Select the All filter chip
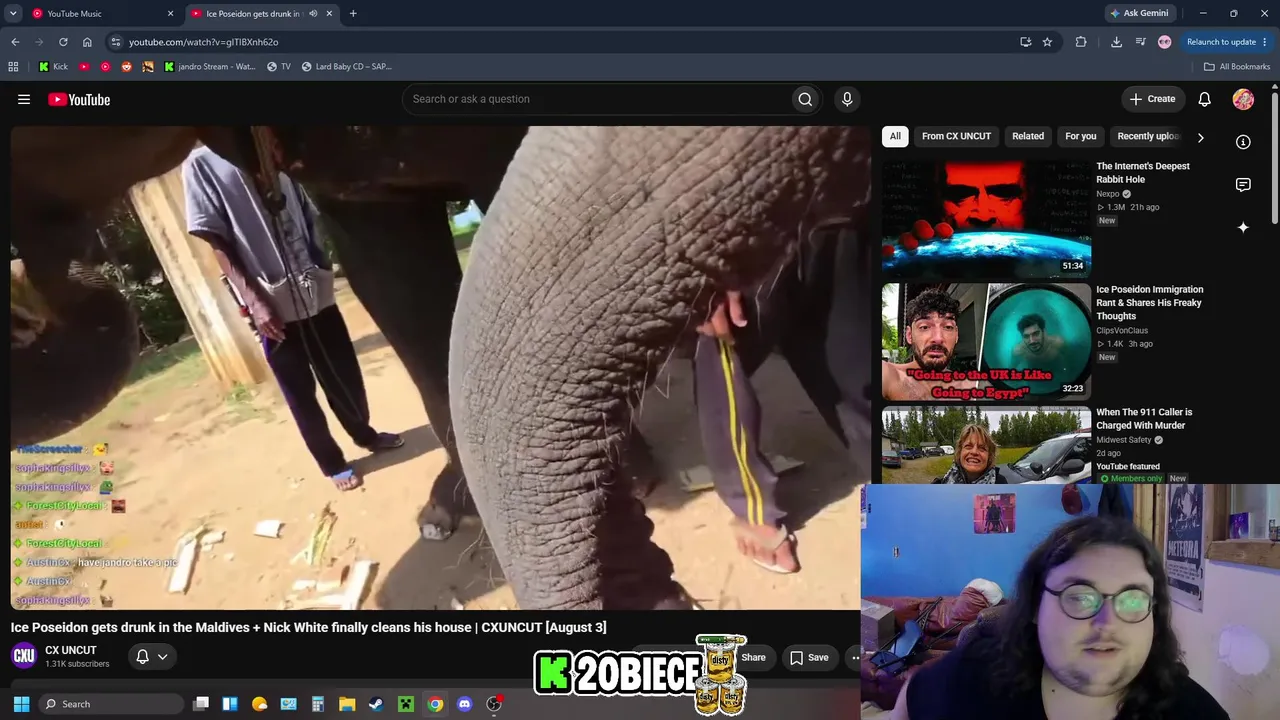1280x720 pixels. coord(895,137)
